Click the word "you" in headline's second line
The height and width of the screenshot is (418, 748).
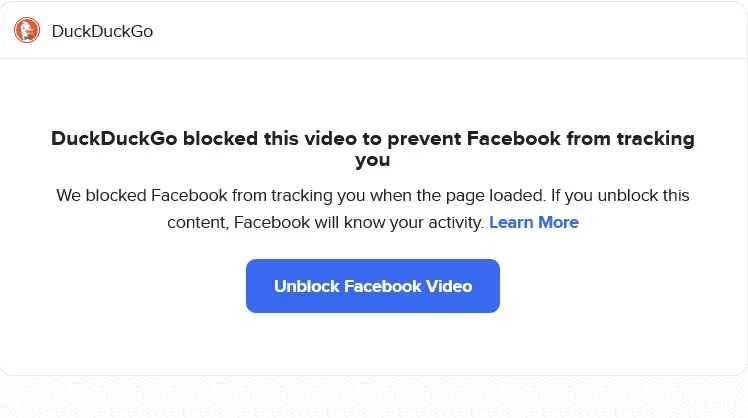click(373, 160)
